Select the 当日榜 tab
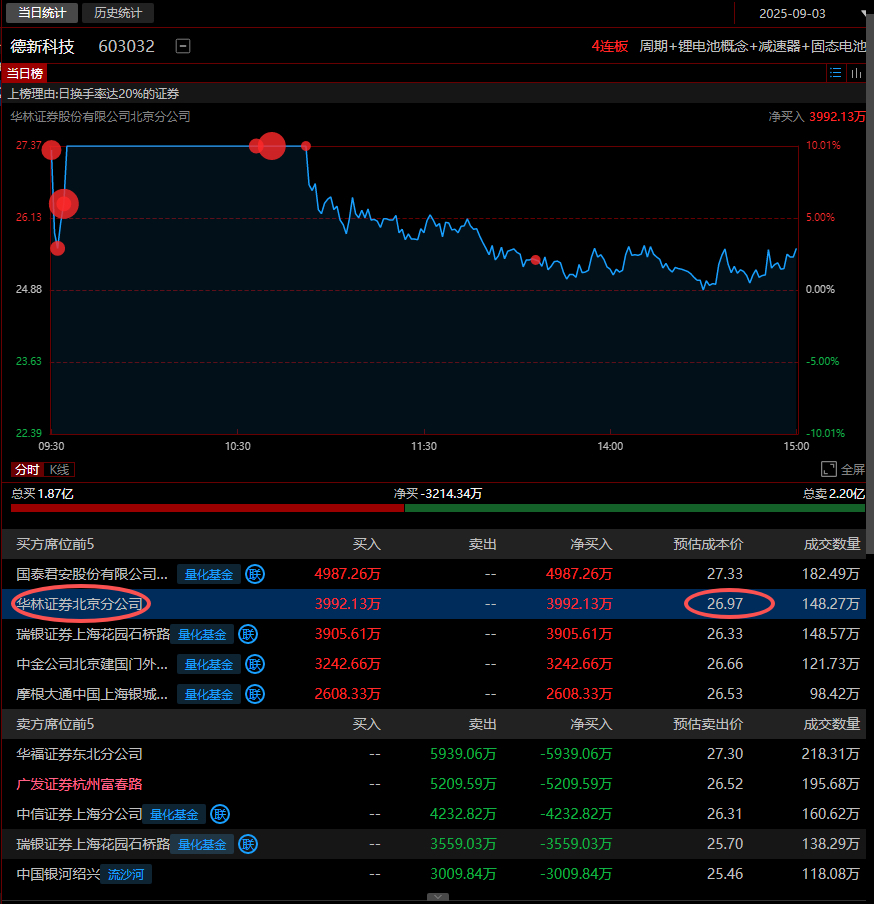Viewport: 874px width, 904px height. [x=24, y=73]
